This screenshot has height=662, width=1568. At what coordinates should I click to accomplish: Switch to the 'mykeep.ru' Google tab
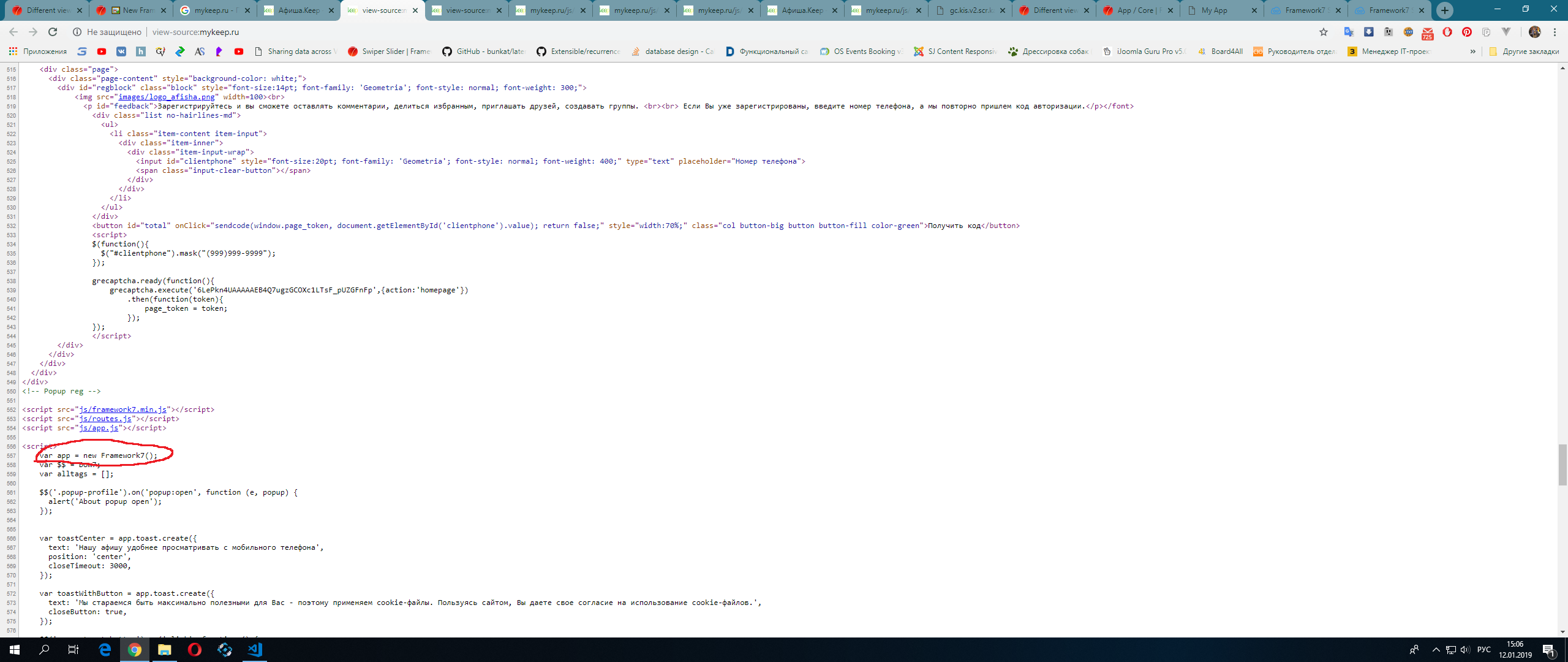click(214, 10)
